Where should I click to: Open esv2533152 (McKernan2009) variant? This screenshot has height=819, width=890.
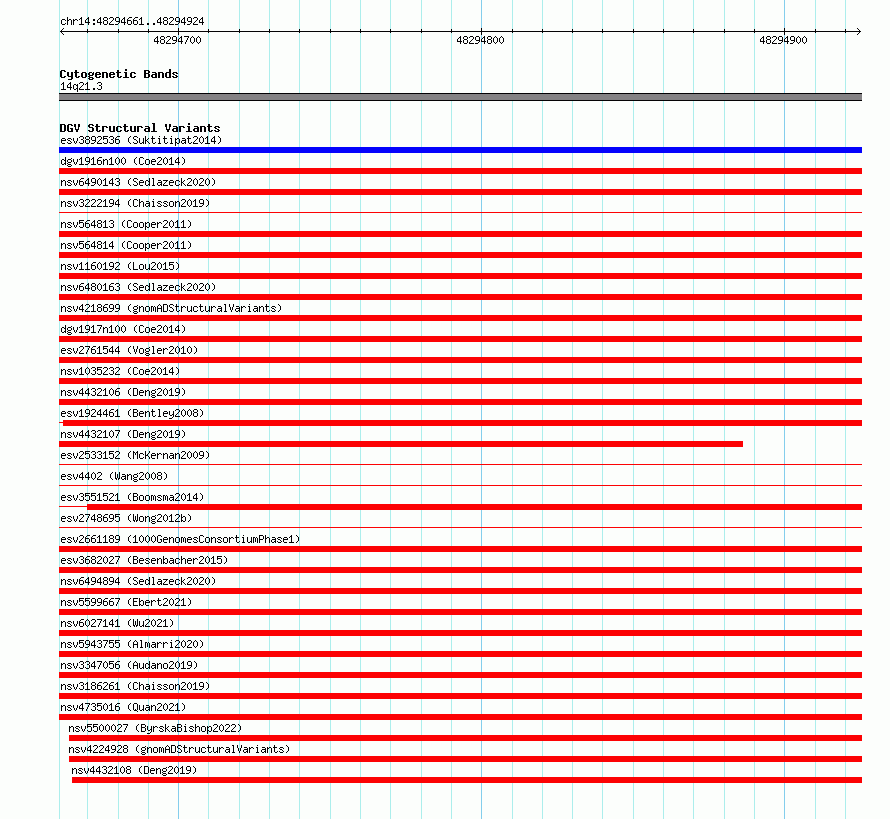coord(135,455)
